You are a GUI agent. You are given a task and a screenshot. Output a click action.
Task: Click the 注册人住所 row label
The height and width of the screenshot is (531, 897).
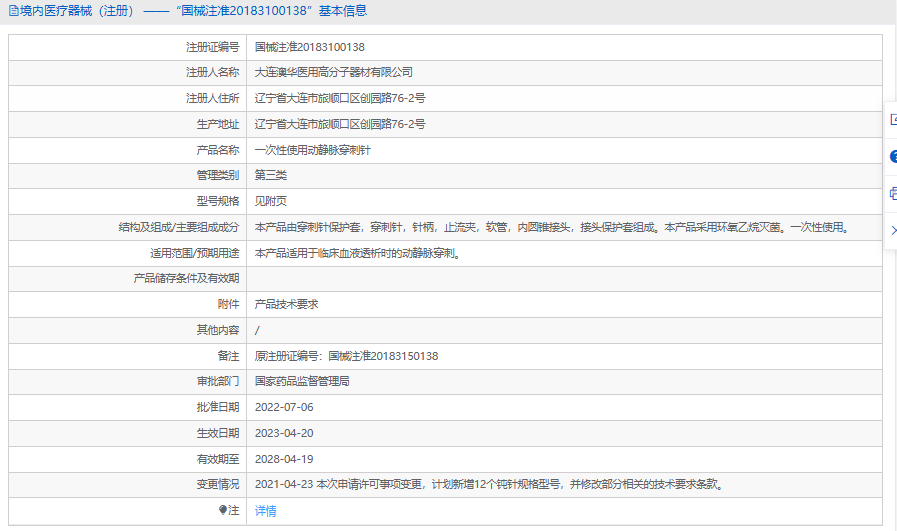click(212, 98)
